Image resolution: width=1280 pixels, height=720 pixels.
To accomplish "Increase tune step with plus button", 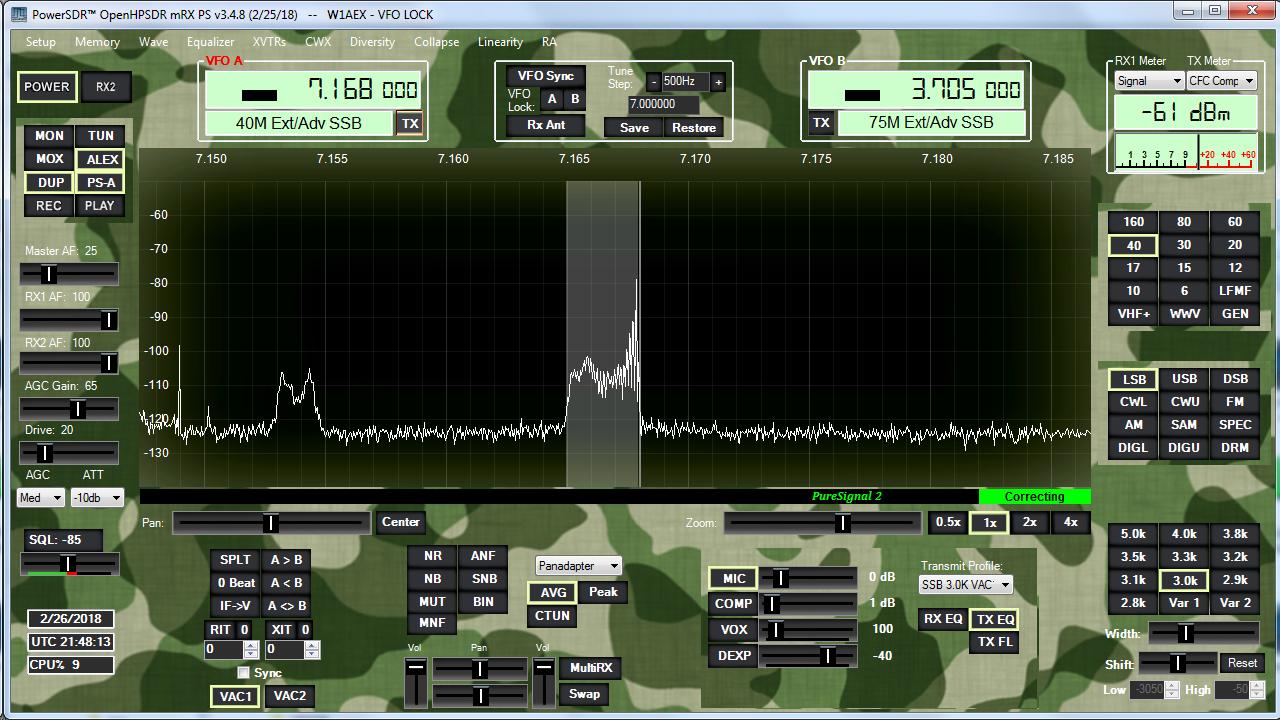I will (x=717, y=82).
